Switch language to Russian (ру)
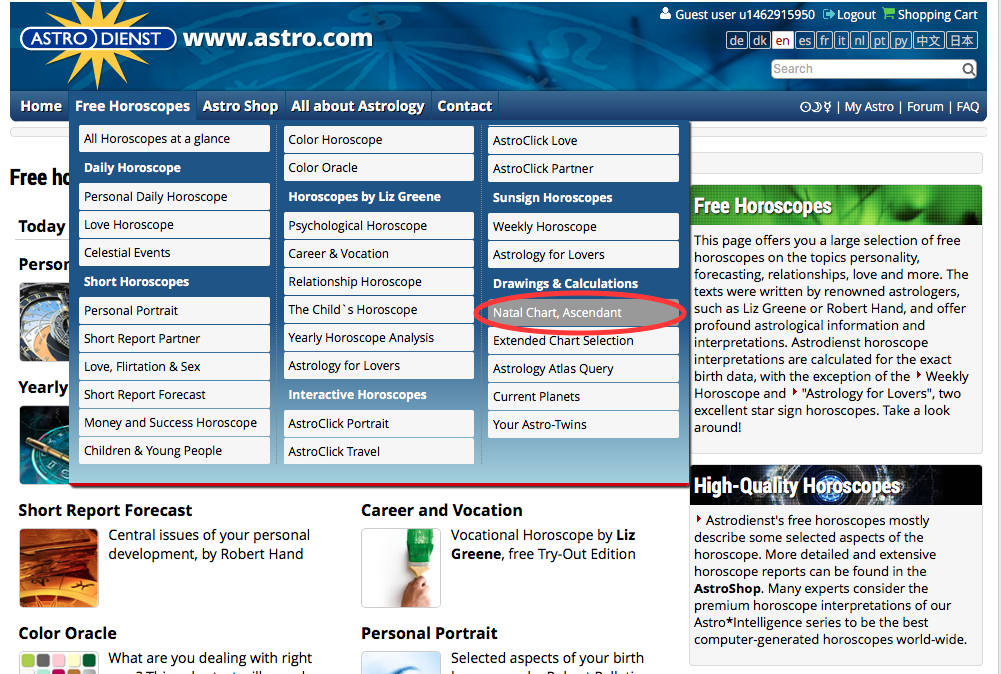This screenshot has width=1001, height=674. [901, 41]
